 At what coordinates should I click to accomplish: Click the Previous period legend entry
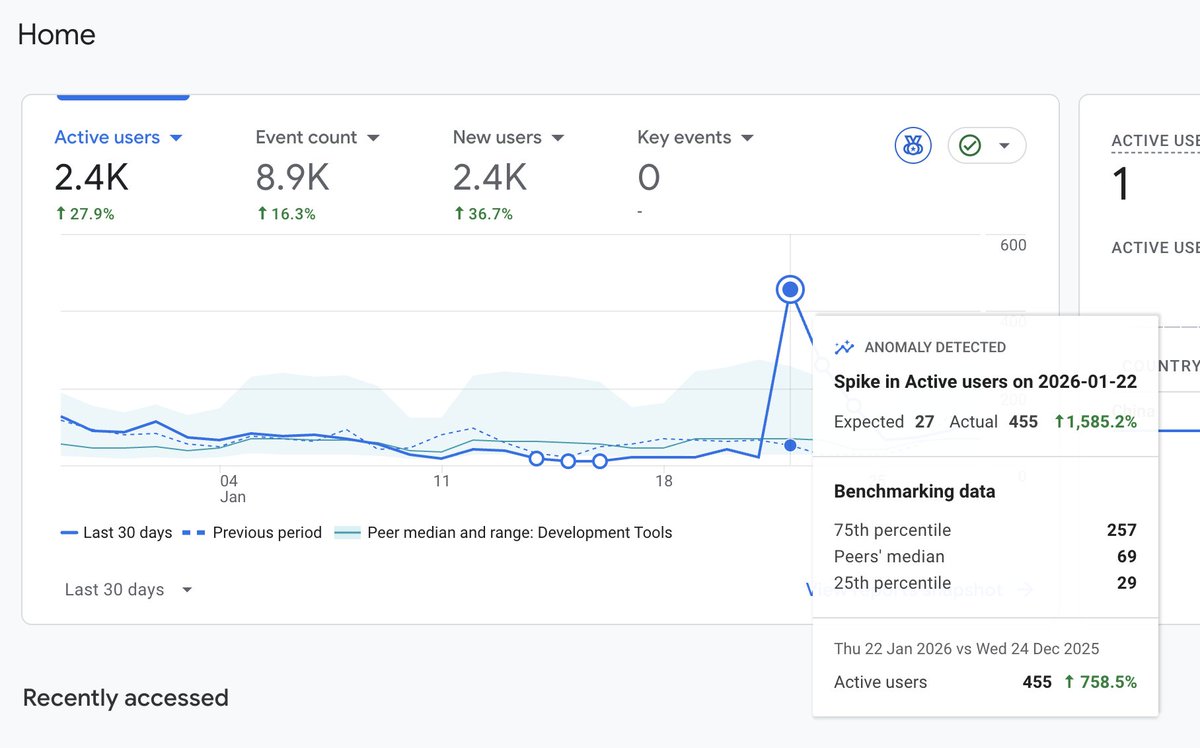(x=253, y=533)
